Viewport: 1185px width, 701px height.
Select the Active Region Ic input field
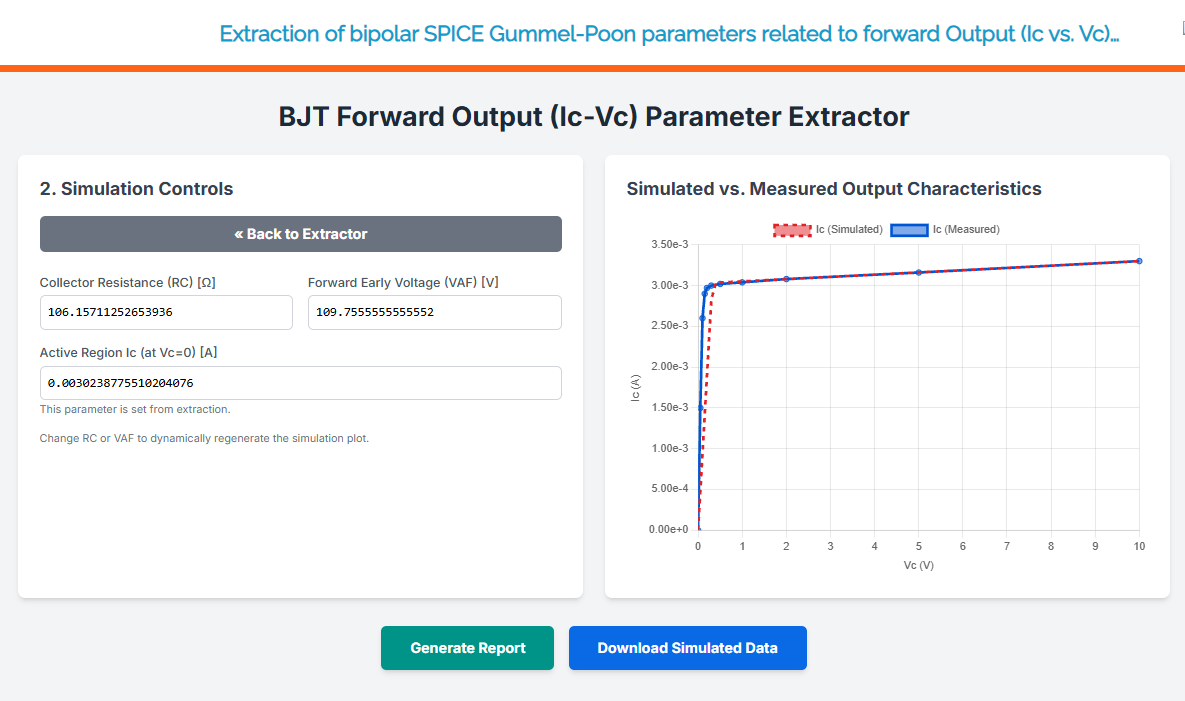point(300,383)
